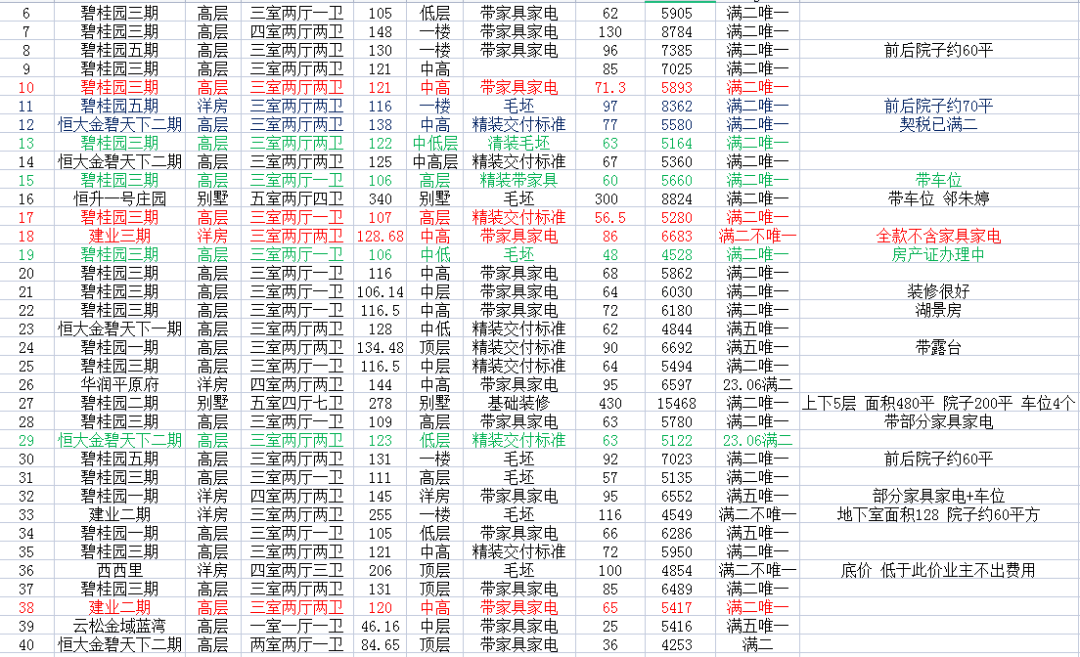The width and height of the screenshot is (1080, 657).
Task: Select the green note 带车位 in row 15
Action: click(939, 180)
